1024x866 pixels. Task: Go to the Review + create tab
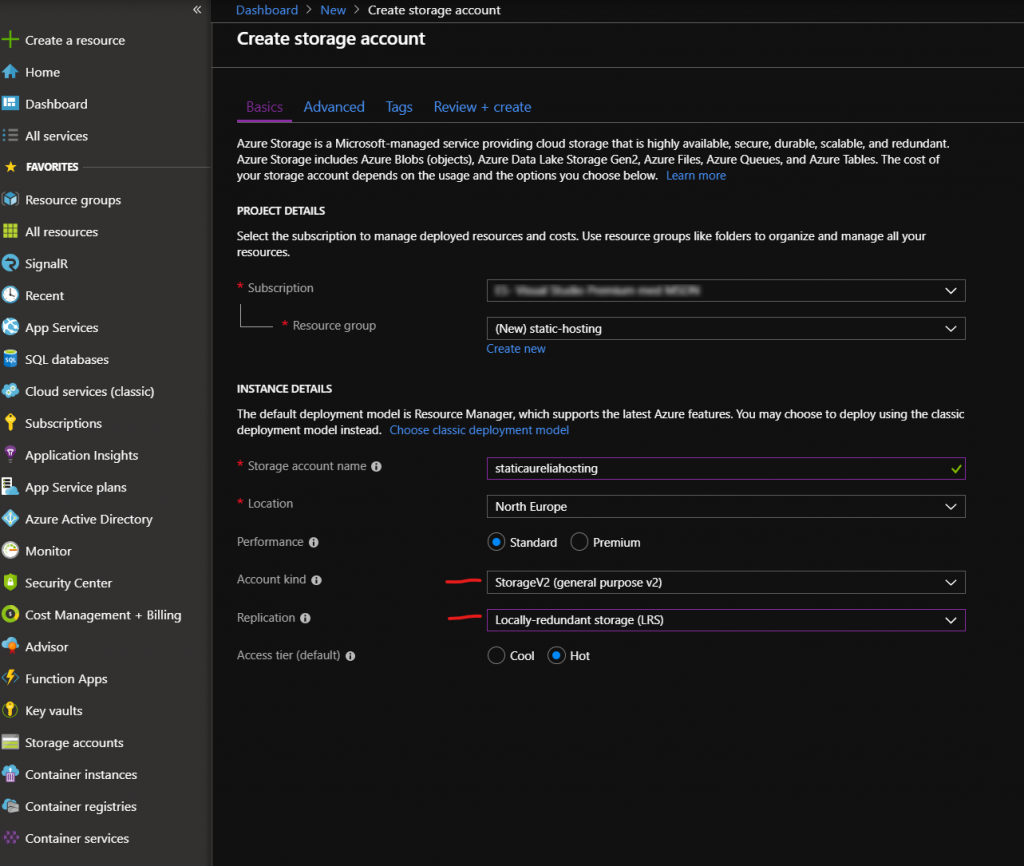[482, 107]
